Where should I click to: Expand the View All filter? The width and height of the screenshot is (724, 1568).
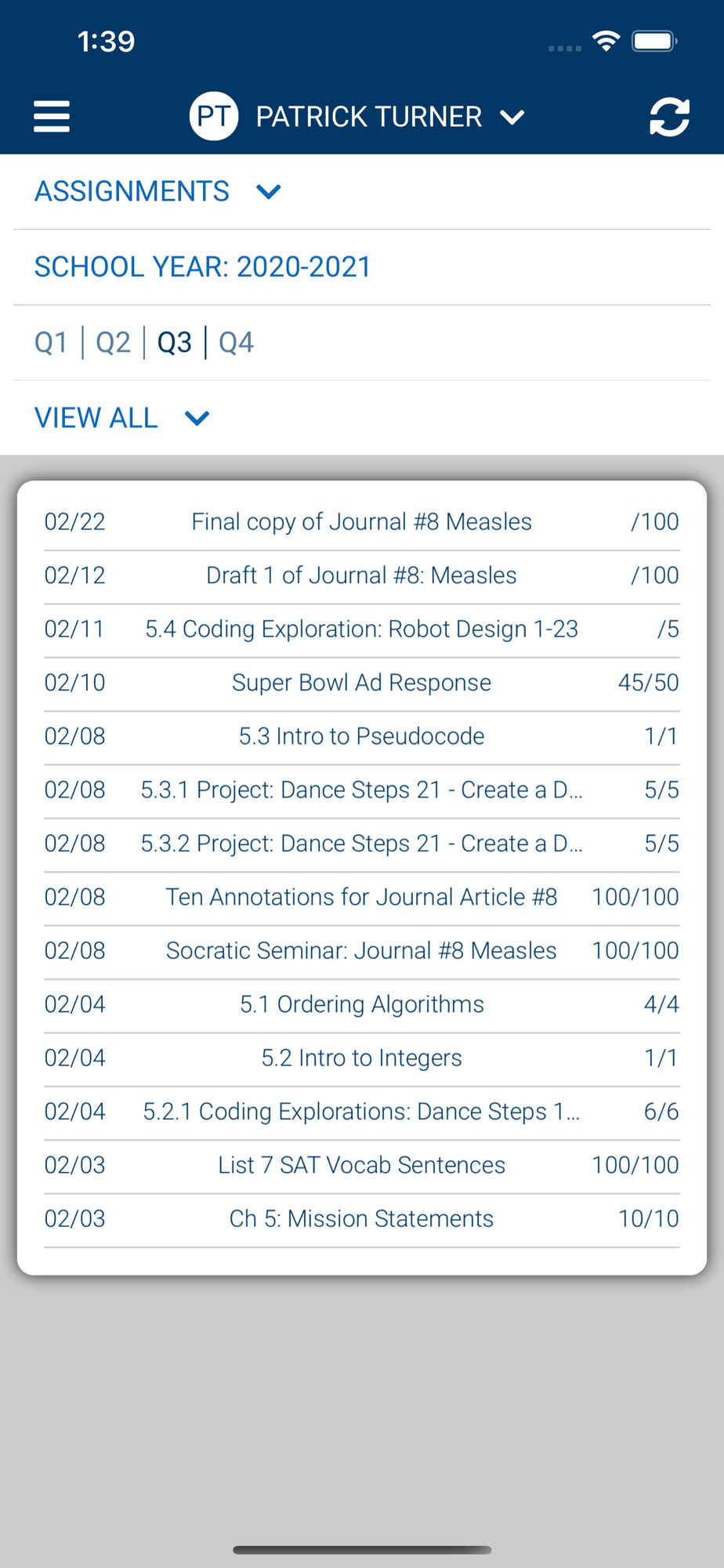pyautogui.click(x=121, y=418)
